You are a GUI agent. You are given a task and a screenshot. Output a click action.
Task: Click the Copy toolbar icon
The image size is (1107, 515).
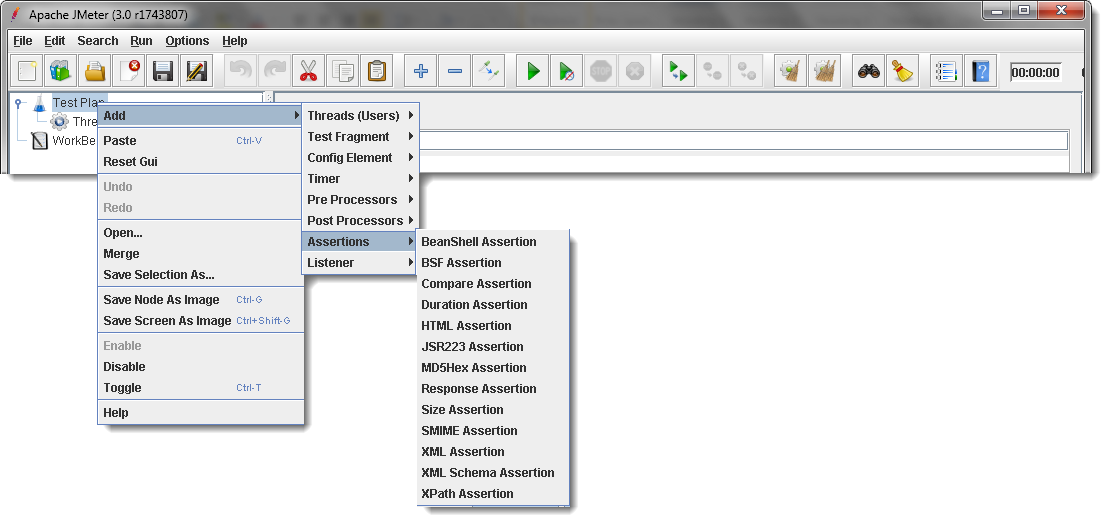(343, 71)
